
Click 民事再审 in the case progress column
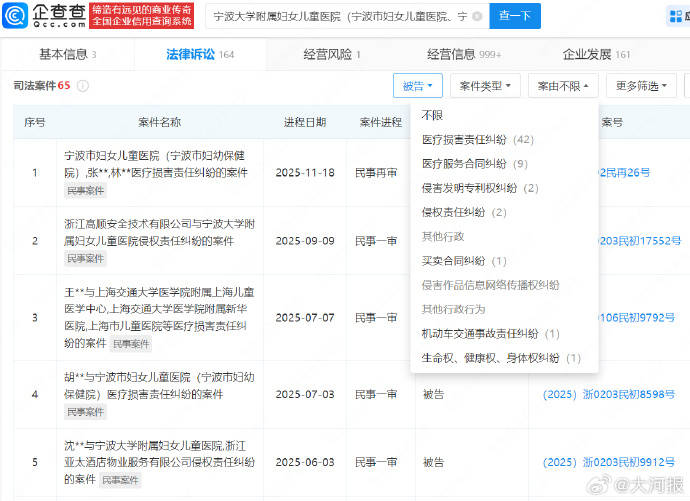pyautogui.click(x=376, y=172)
